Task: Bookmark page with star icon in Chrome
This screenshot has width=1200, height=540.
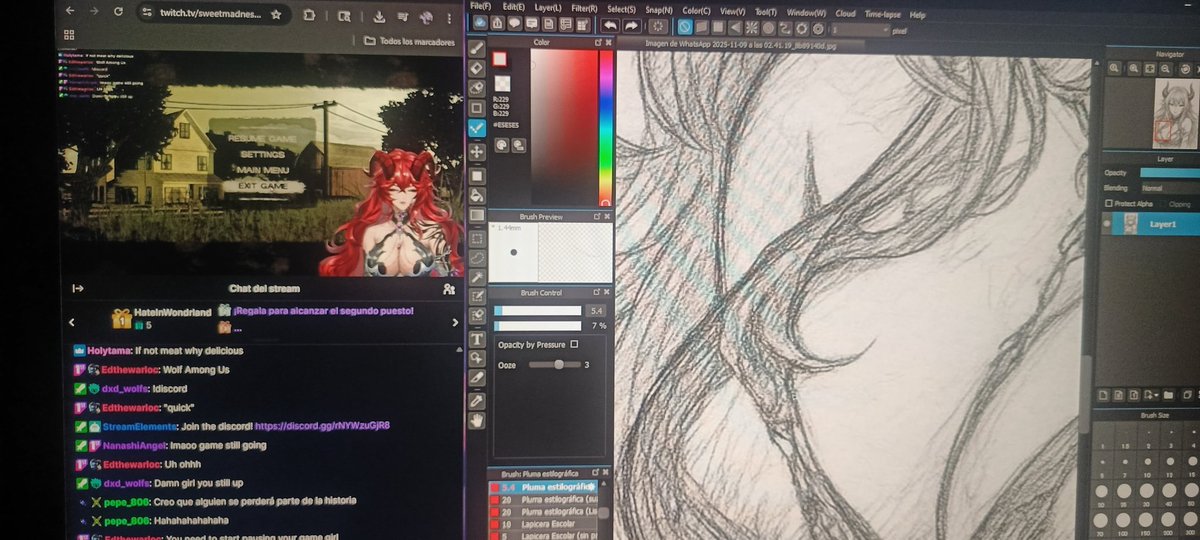Action: click(276, 15)
